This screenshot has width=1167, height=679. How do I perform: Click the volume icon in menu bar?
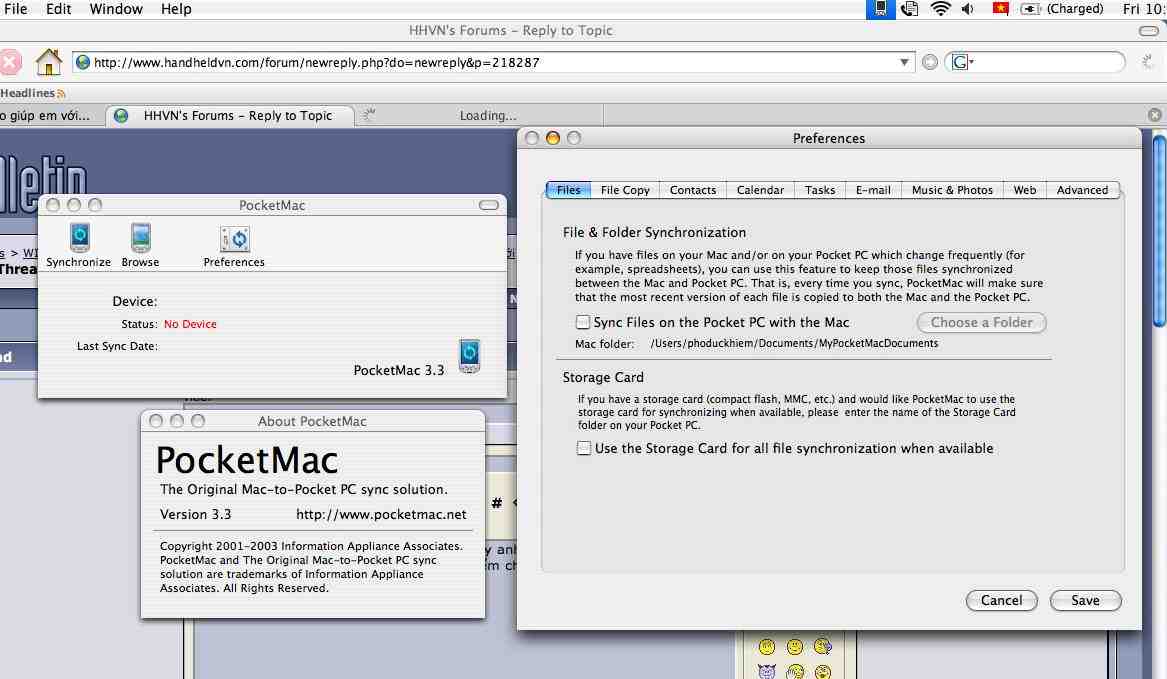coord(968,9)
